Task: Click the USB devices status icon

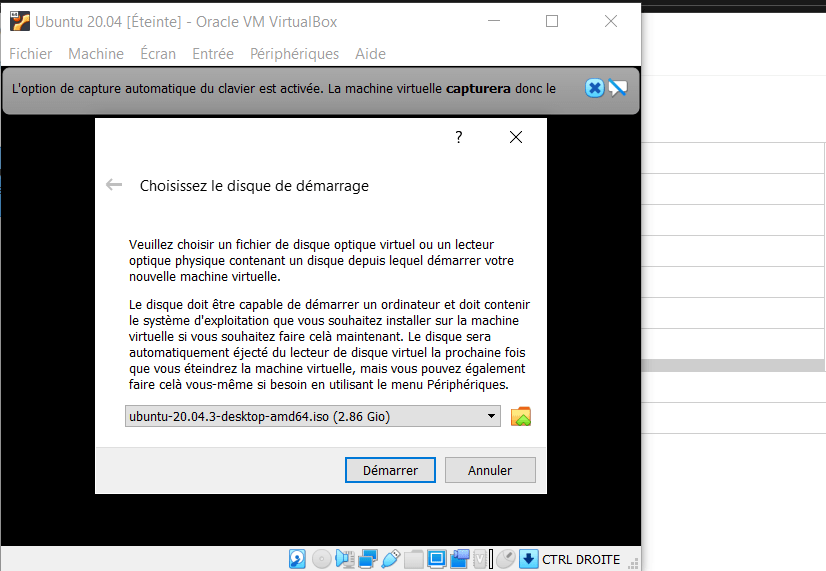Action: pyautogui.click(x=391, y=559)
